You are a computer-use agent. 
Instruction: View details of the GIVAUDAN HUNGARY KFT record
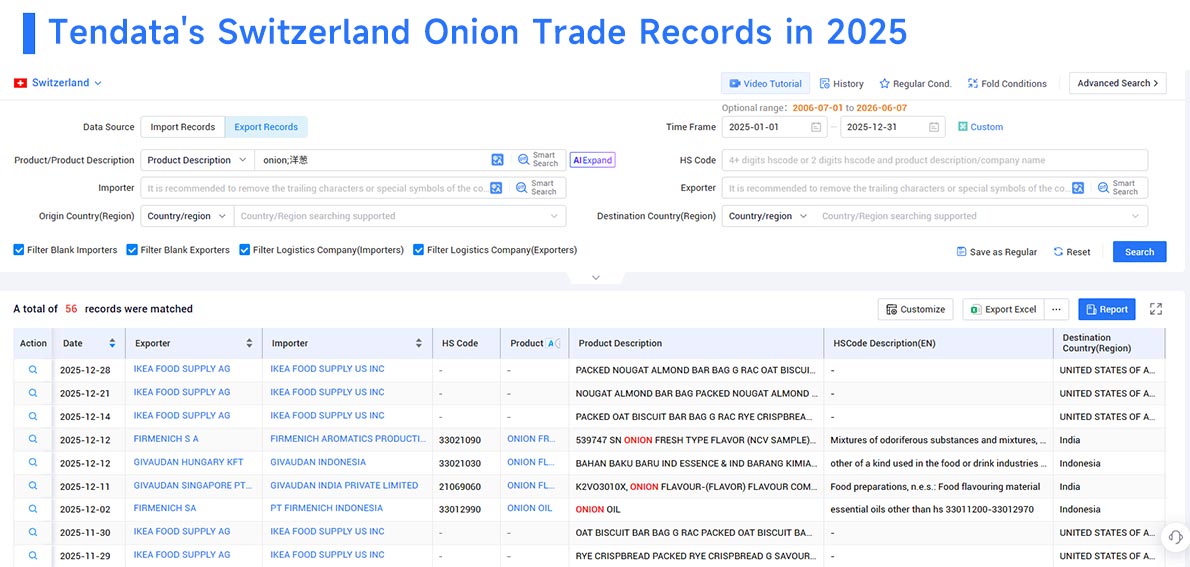pos(33,462)
